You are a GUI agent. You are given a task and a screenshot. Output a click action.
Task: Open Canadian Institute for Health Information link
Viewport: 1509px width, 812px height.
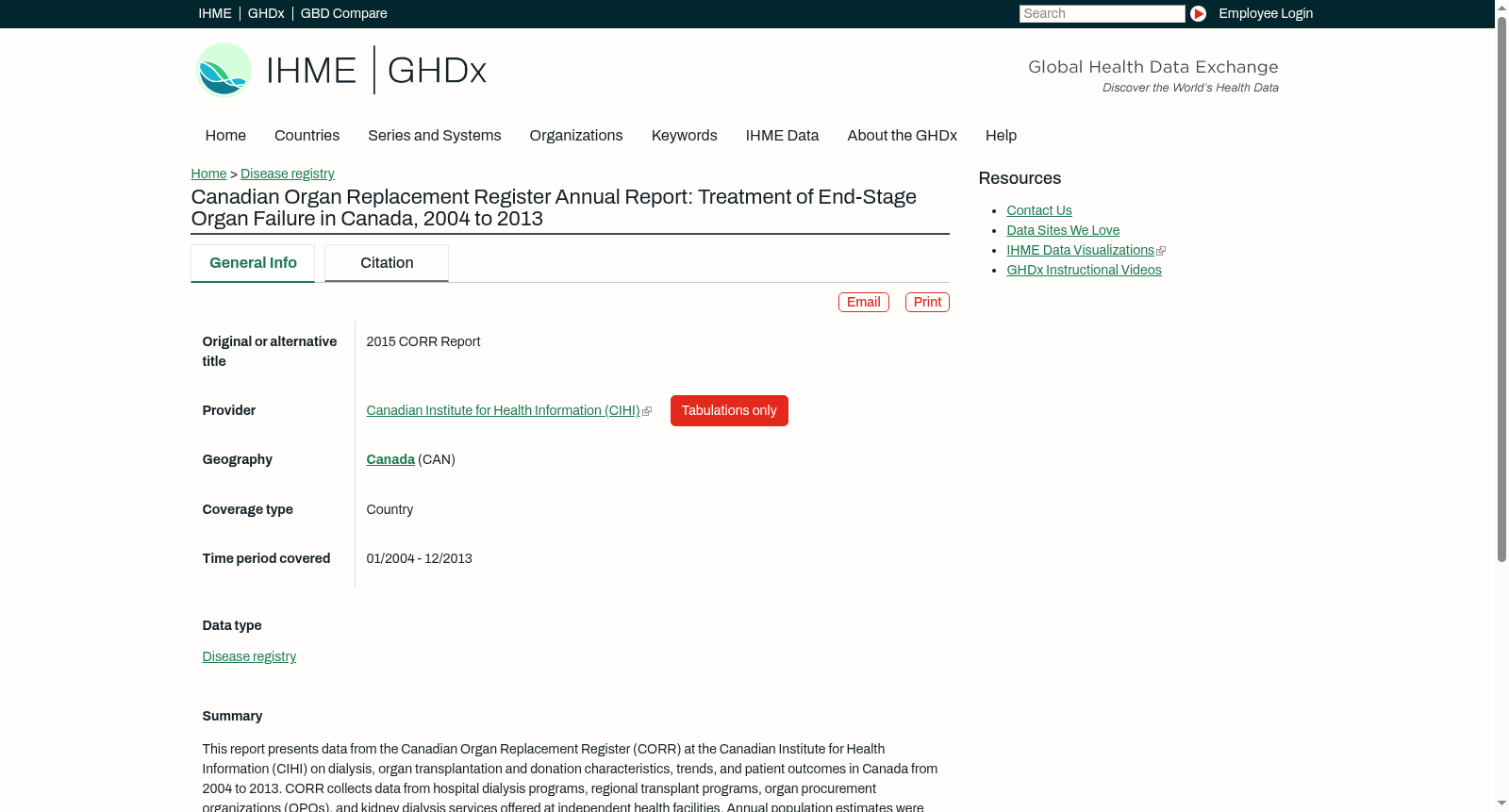[503, 410]
